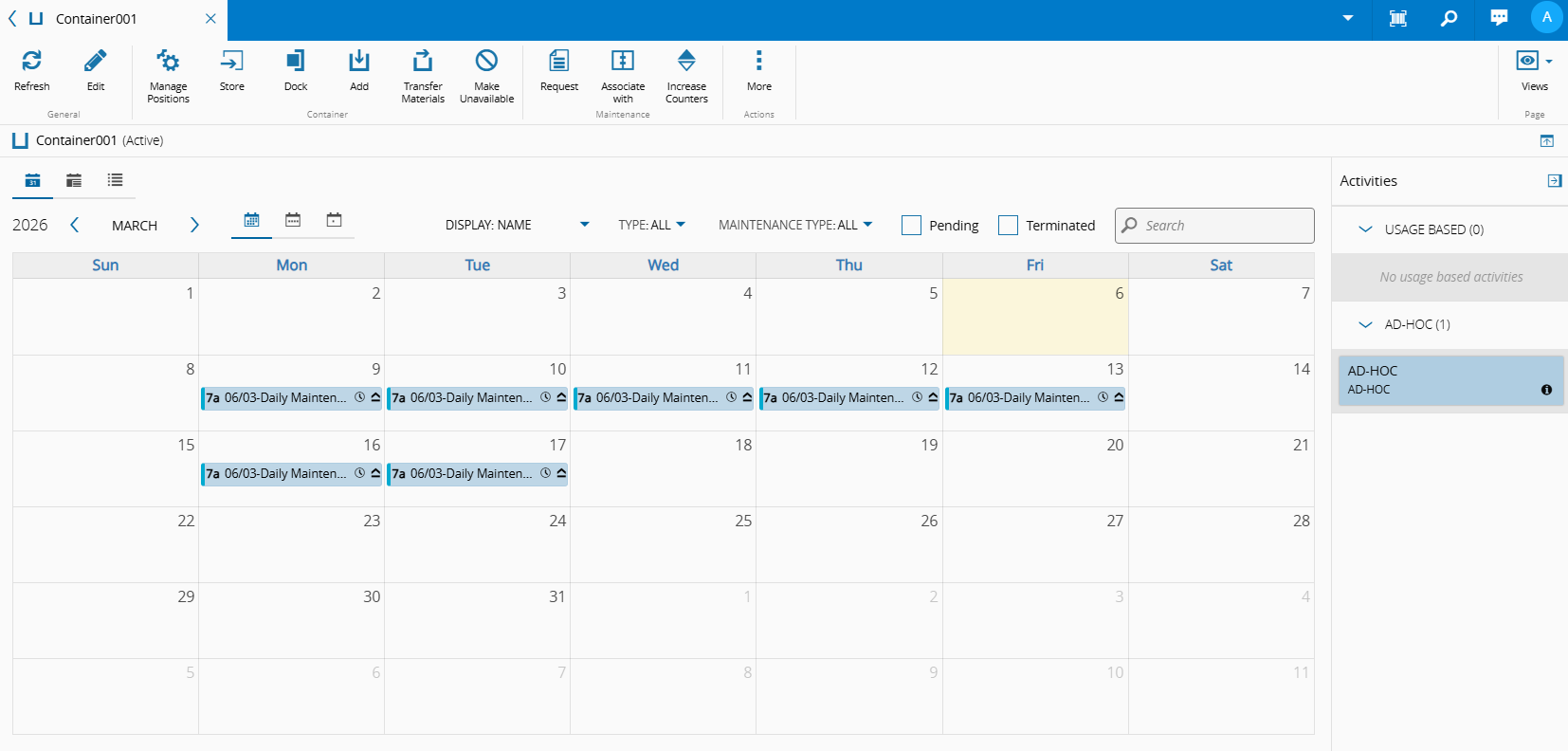Click Associate with maintenance icon
Screen dimensions: 1568x751
623,63
